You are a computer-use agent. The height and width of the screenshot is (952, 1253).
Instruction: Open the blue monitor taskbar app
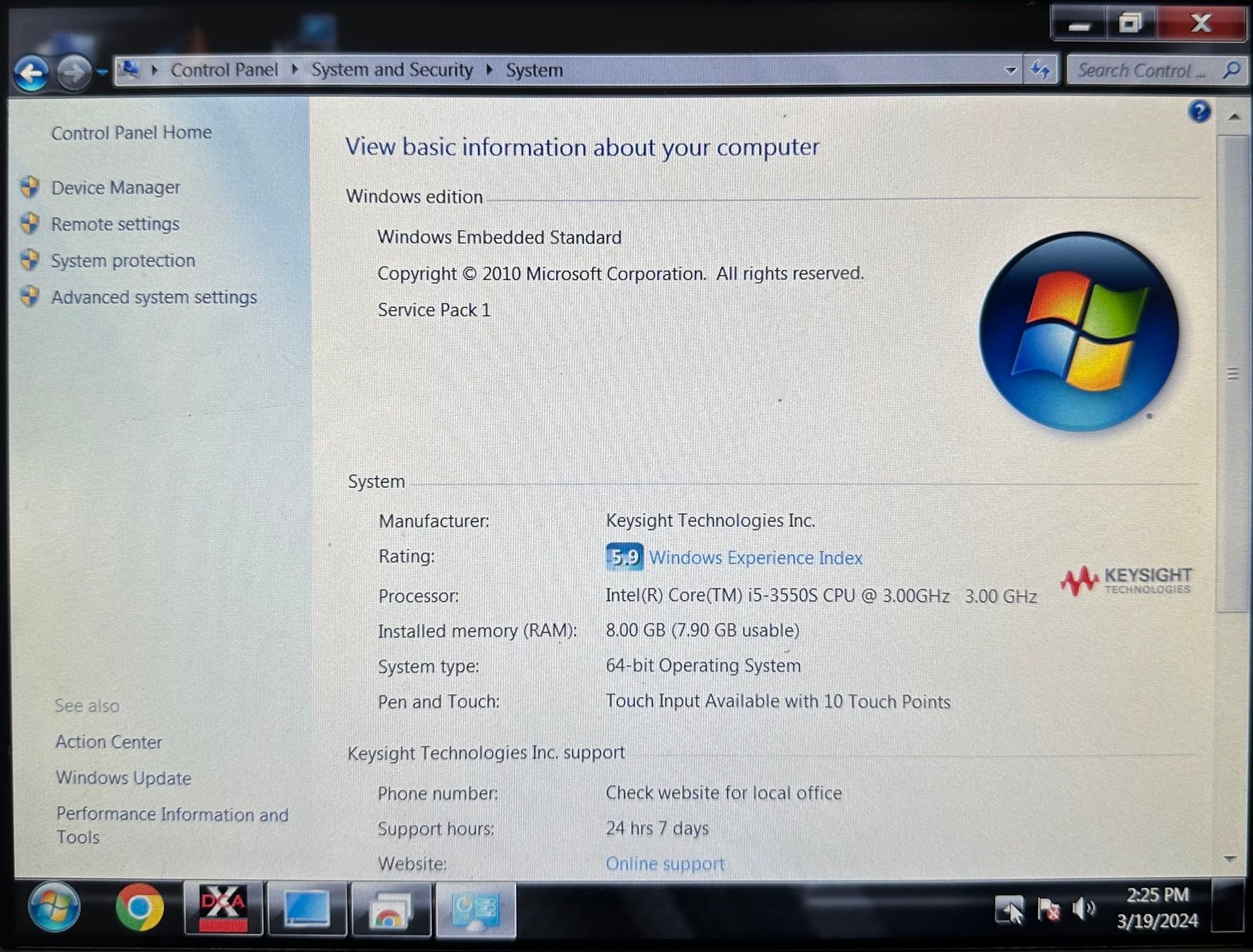tap(307, 909)
